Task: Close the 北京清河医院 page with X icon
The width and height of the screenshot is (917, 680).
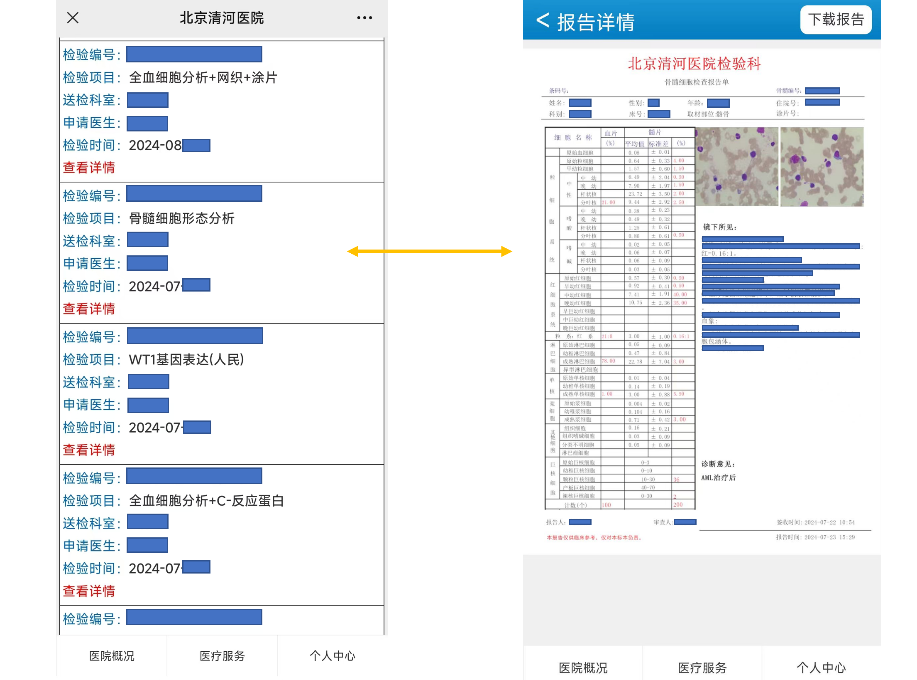Action: (73, 18)
